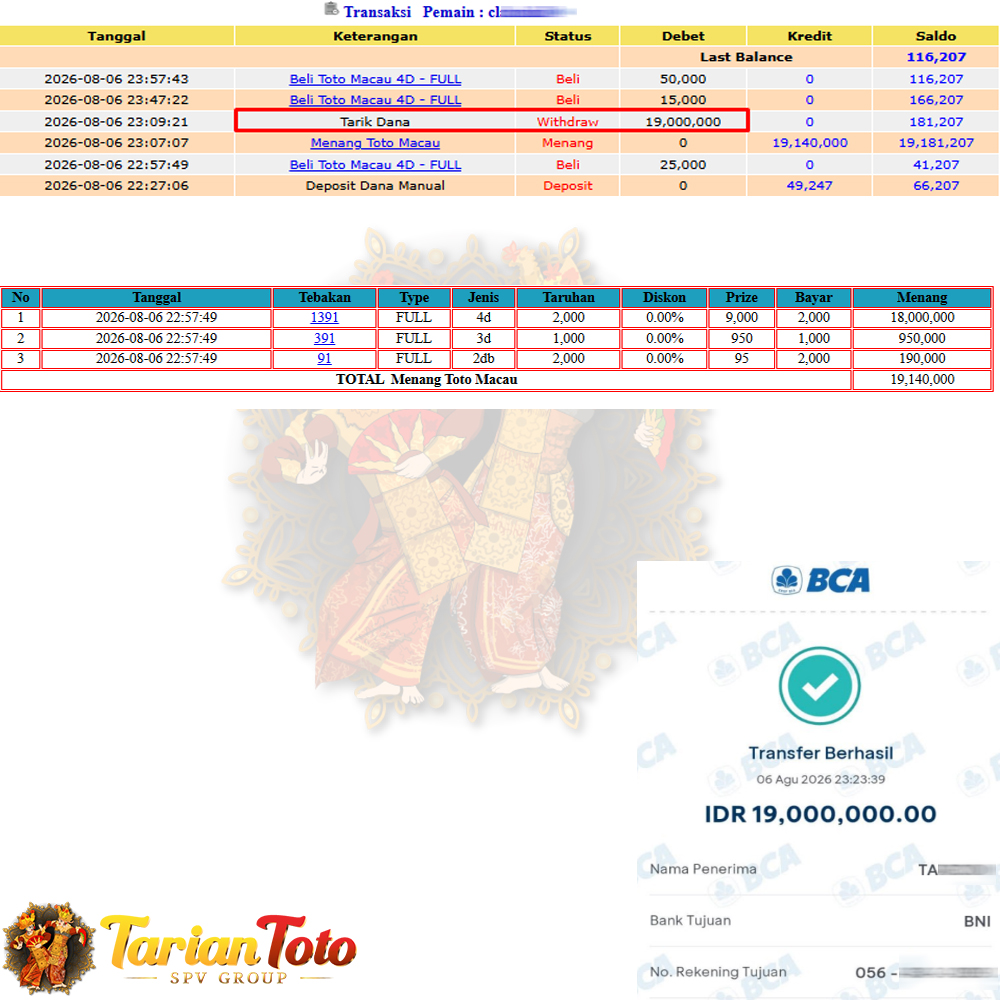Click the Withdraw status cell
1000x1000 pixels.
(568, 122)
